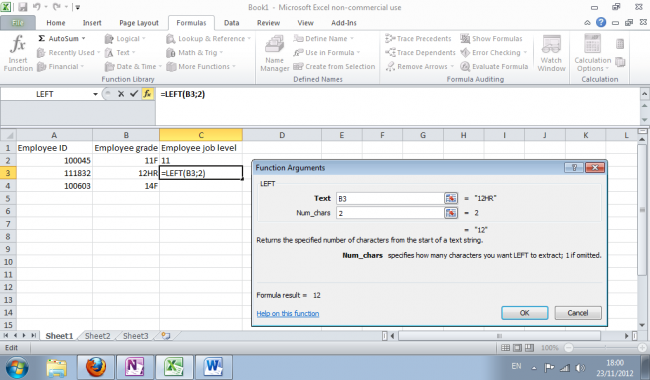
Task: Switch to Page Break Preview in status bar
Action: (x=529, y=348)
